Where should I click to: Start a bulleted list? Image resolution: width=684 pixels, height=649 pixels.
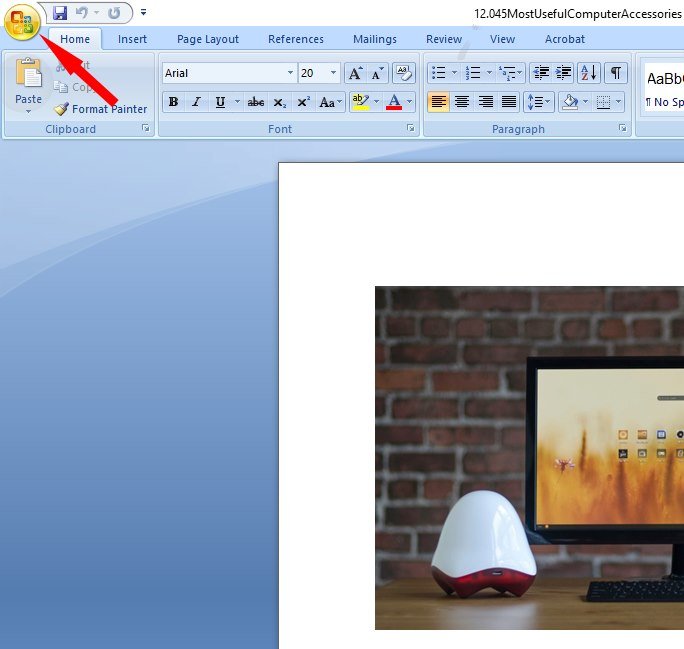[436, 73]
